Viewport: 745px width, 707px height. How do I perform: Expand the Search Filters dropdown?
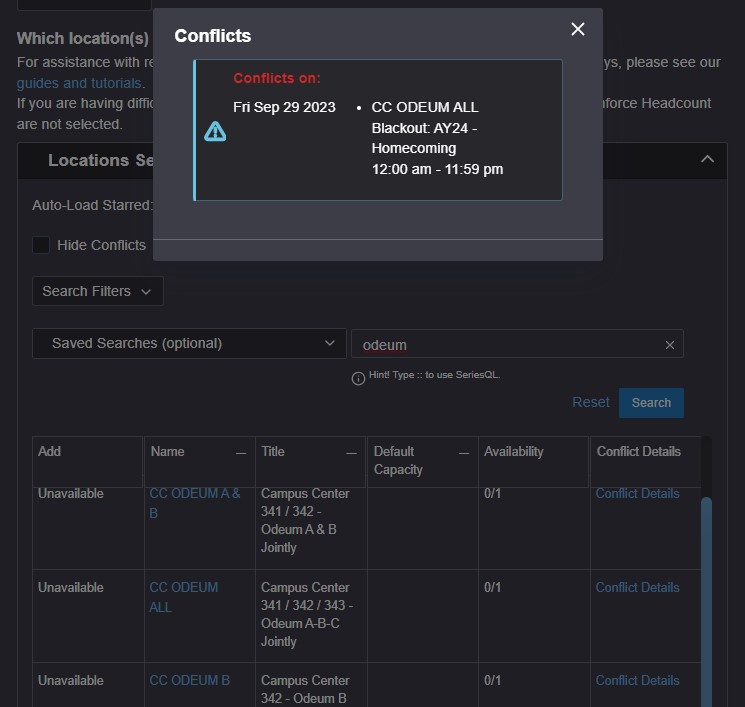coord(97,291)
